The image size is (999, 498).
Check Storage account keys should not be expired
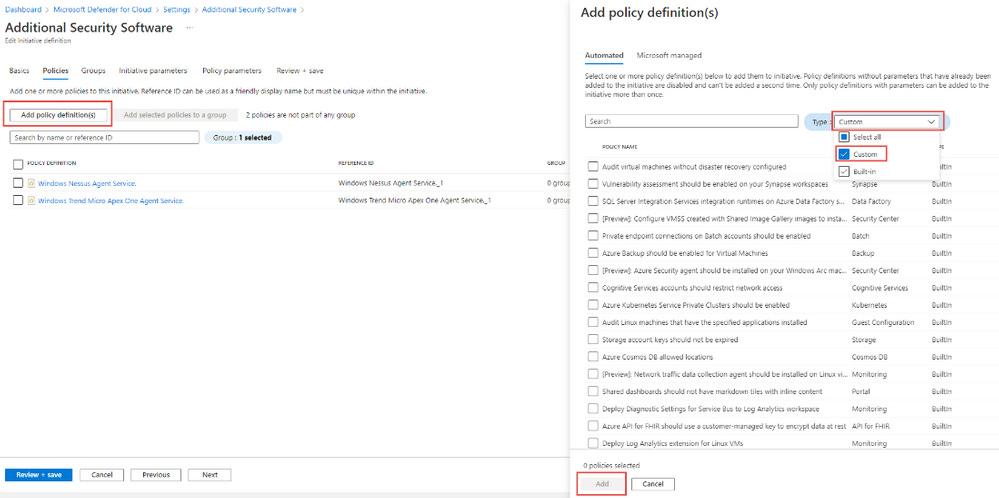(x=593, y=340)
